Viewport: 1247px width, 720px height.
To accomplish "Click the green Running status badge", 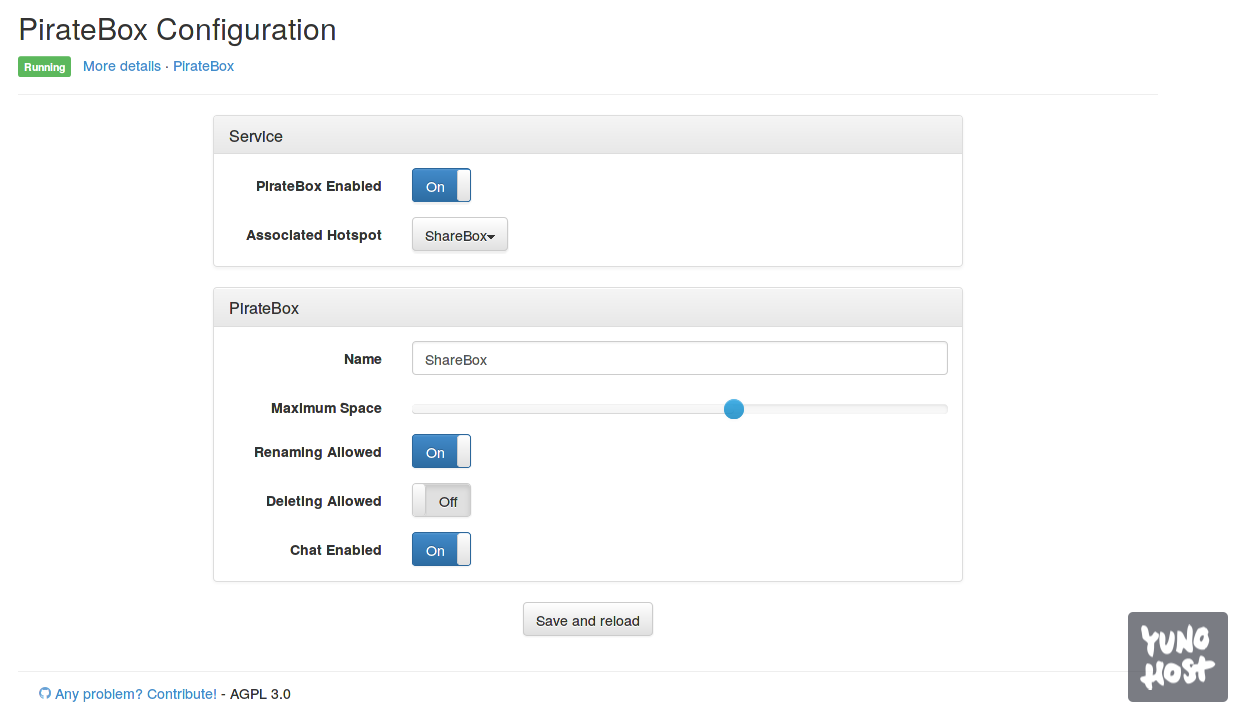I will coord(44,67).
